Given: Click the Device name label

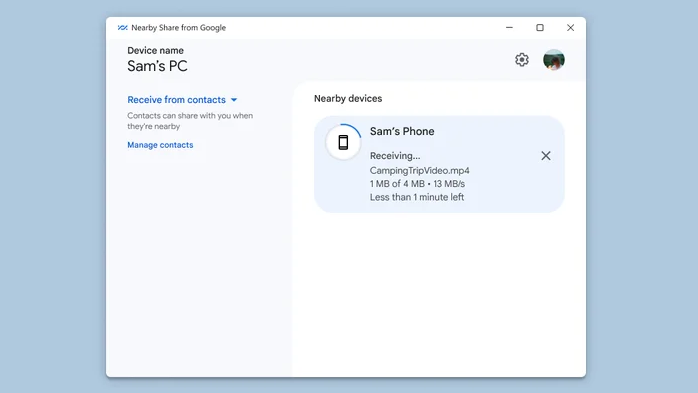Looking at the screenshot, I should click(x=155, y=51).
